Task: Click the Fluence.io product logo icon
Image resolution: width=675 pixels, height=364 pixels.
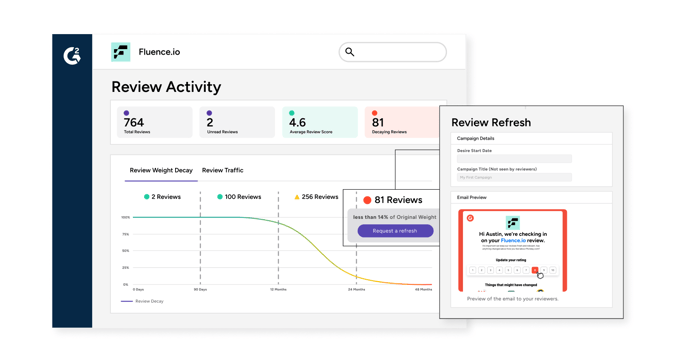Action: click(121, 52)
